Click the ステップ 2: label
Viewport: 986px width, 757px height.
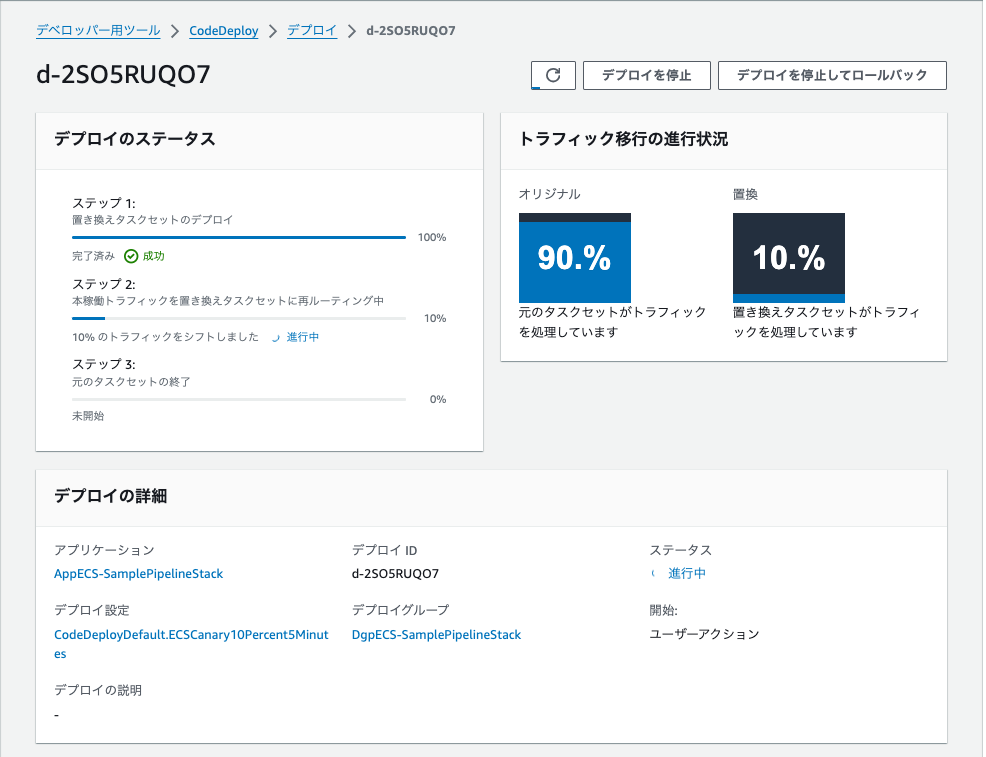click(x=104, y=284)
